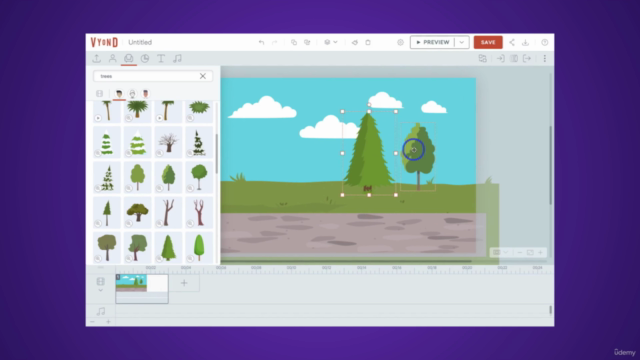Open the Character library tab
640x360 pixels.
tap(113, 58)
